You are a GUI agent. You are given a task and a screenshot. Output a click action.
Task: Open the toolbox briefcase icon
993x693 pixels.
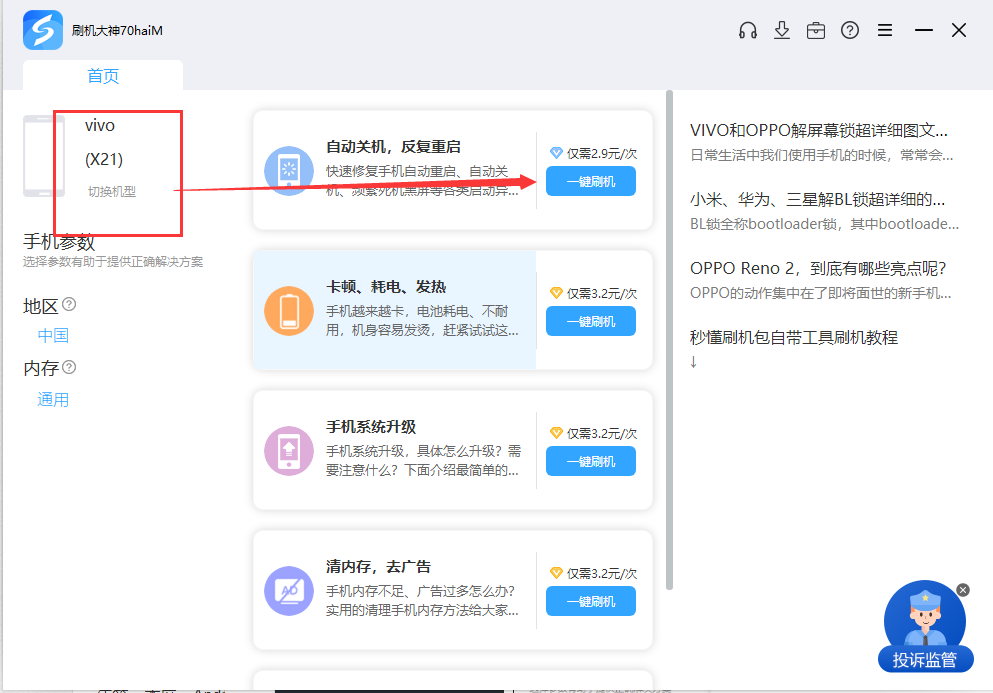pyautogui.click(x=816, y=30)
